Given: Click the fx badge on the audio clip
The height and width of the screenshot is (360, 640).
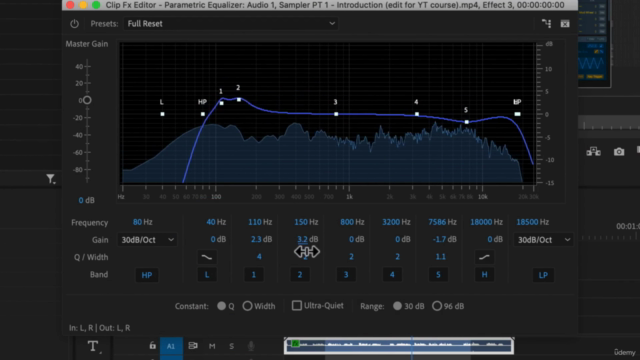Looking at the screenshot, I should point(295,344).
